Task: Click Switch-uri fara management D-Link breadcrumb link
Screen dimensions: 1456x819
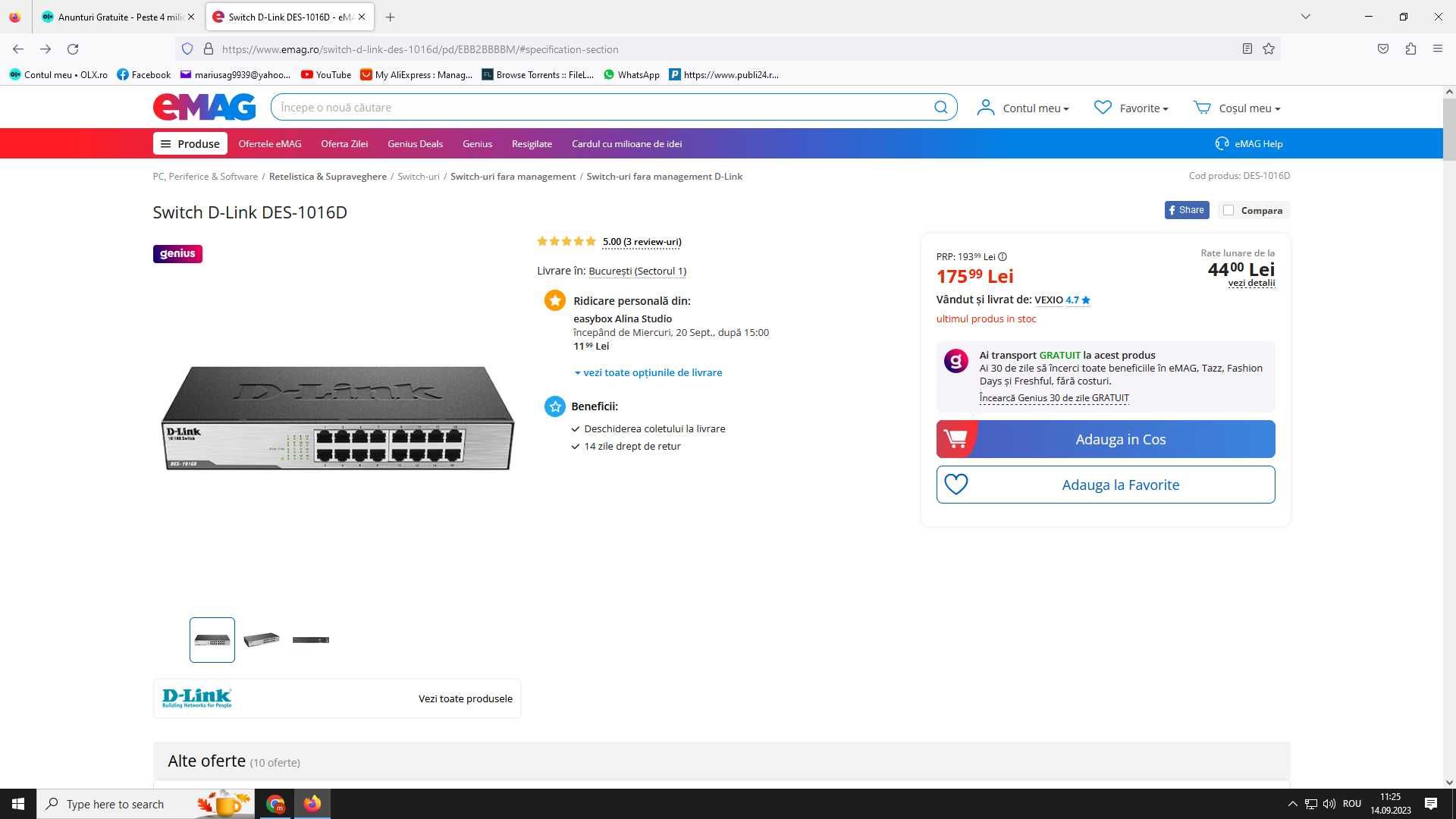Action: pyautogui.click(x=663, y=176)
